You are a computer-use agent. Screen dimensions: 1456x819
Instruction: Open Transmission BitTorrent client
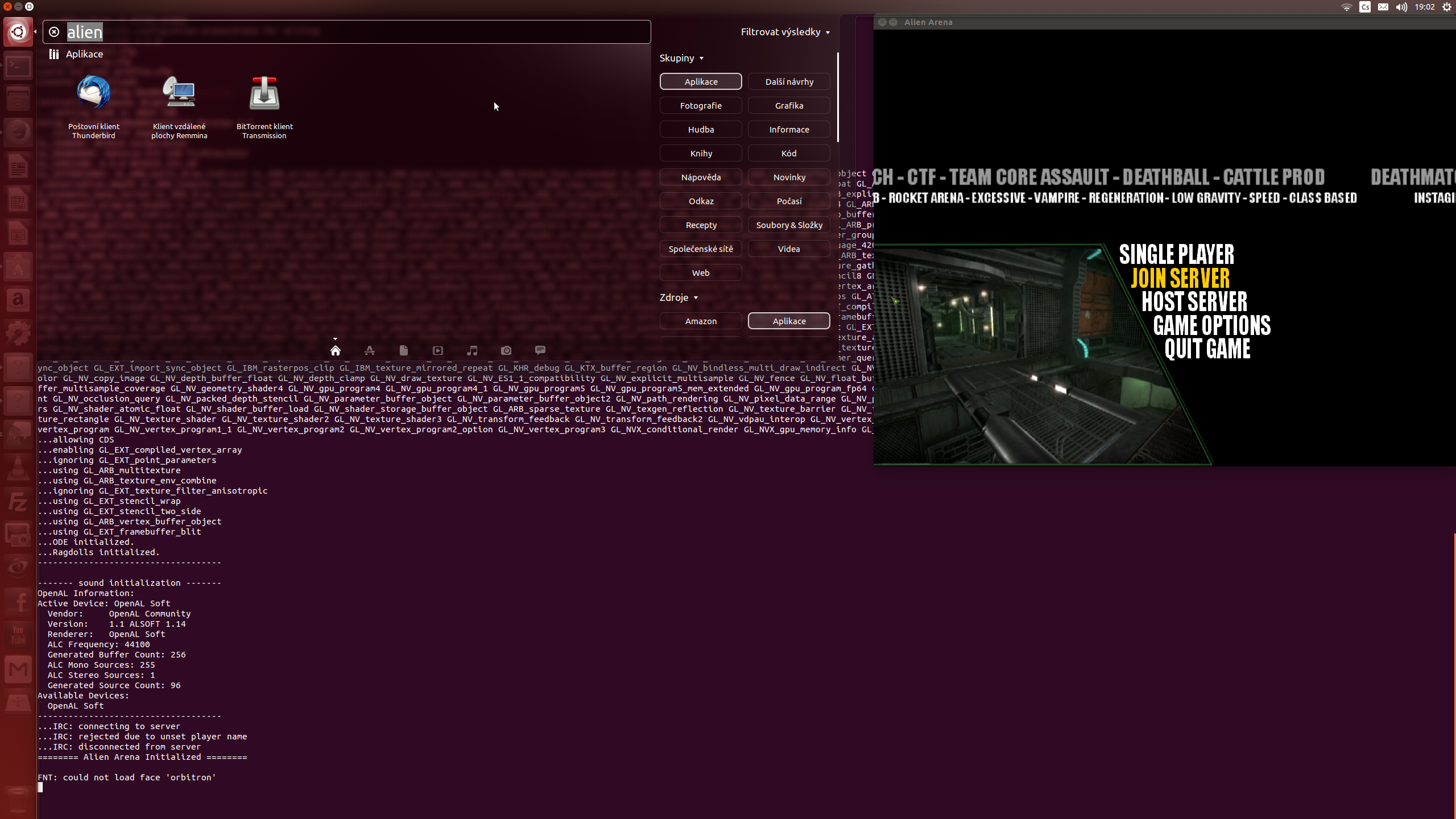pos(264,107)
